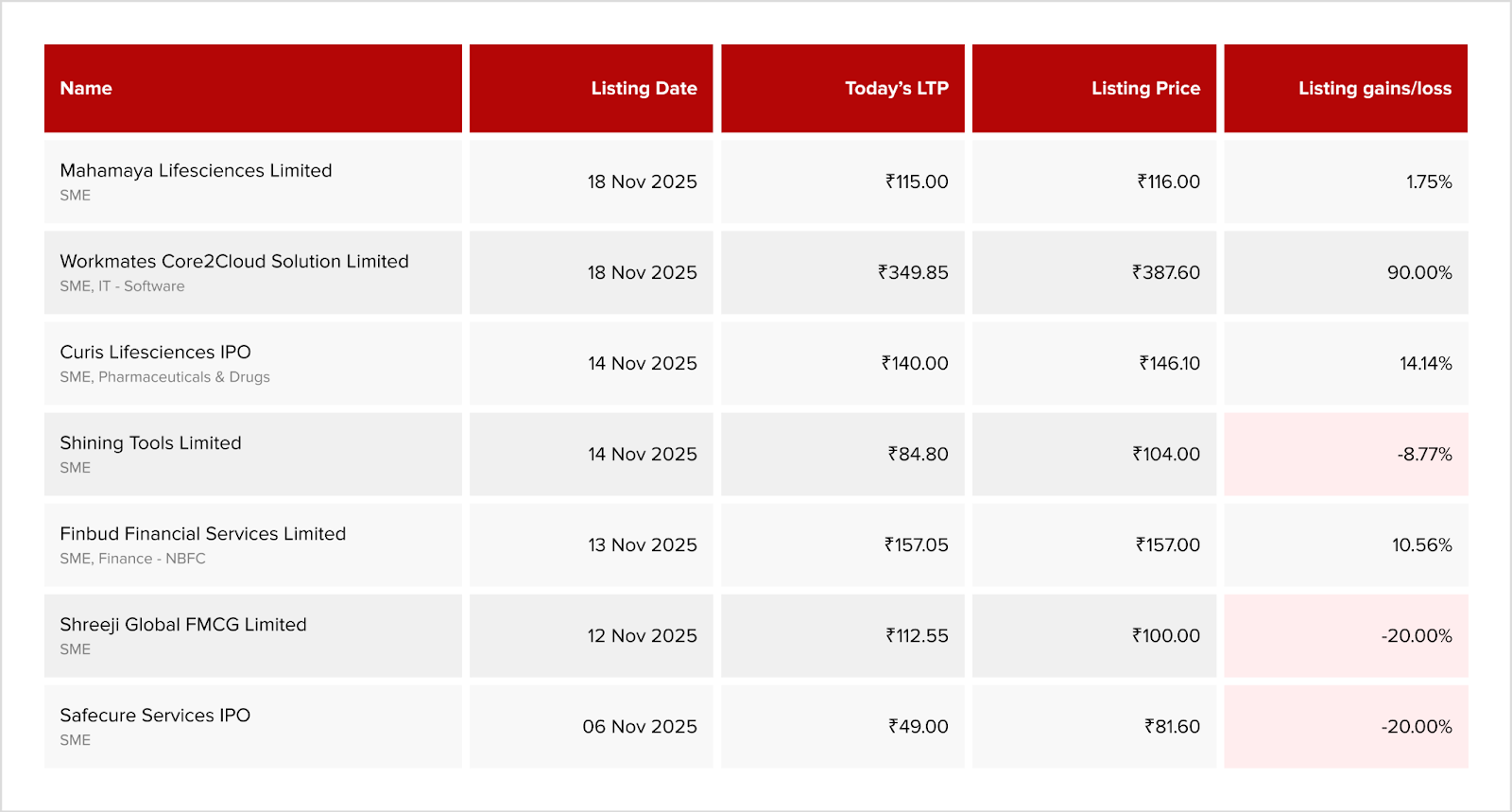The height and width of the screenshot is (812, 1512).
Task: Click the ₹81.60 listing price cell
Action: point(1172,727)
